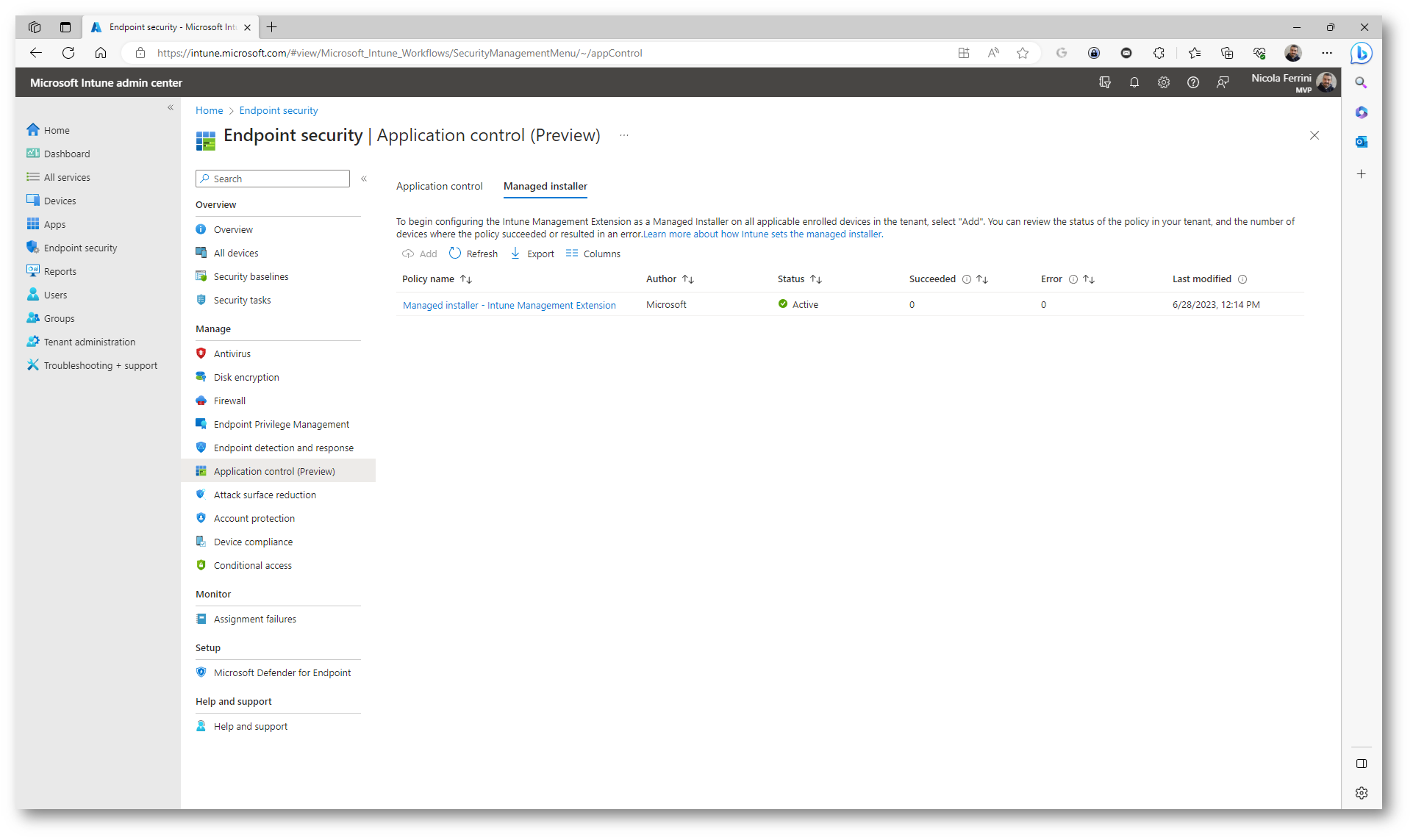Sort by Policy name column
The width and height of the screenshot is (1413, 840).
pos(466,279)
